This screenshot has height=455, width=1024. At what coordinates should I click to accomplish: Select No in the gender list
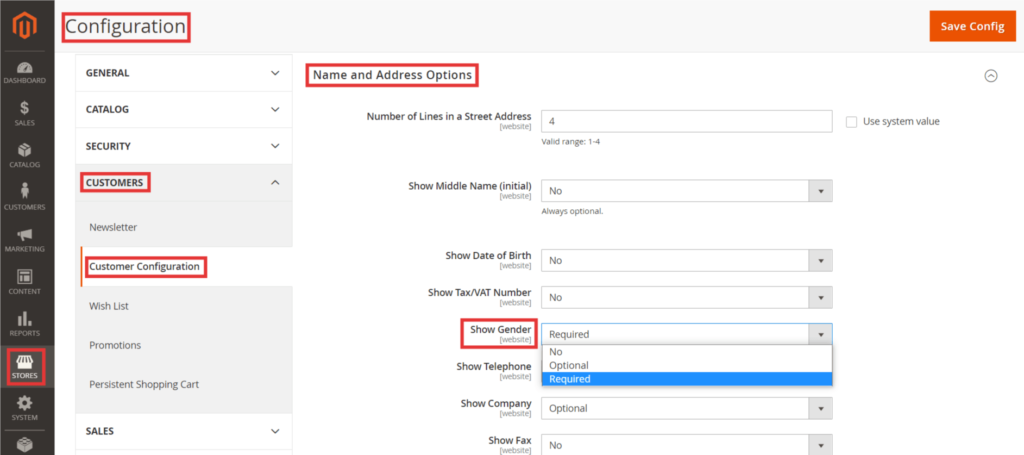click(686, 351)
